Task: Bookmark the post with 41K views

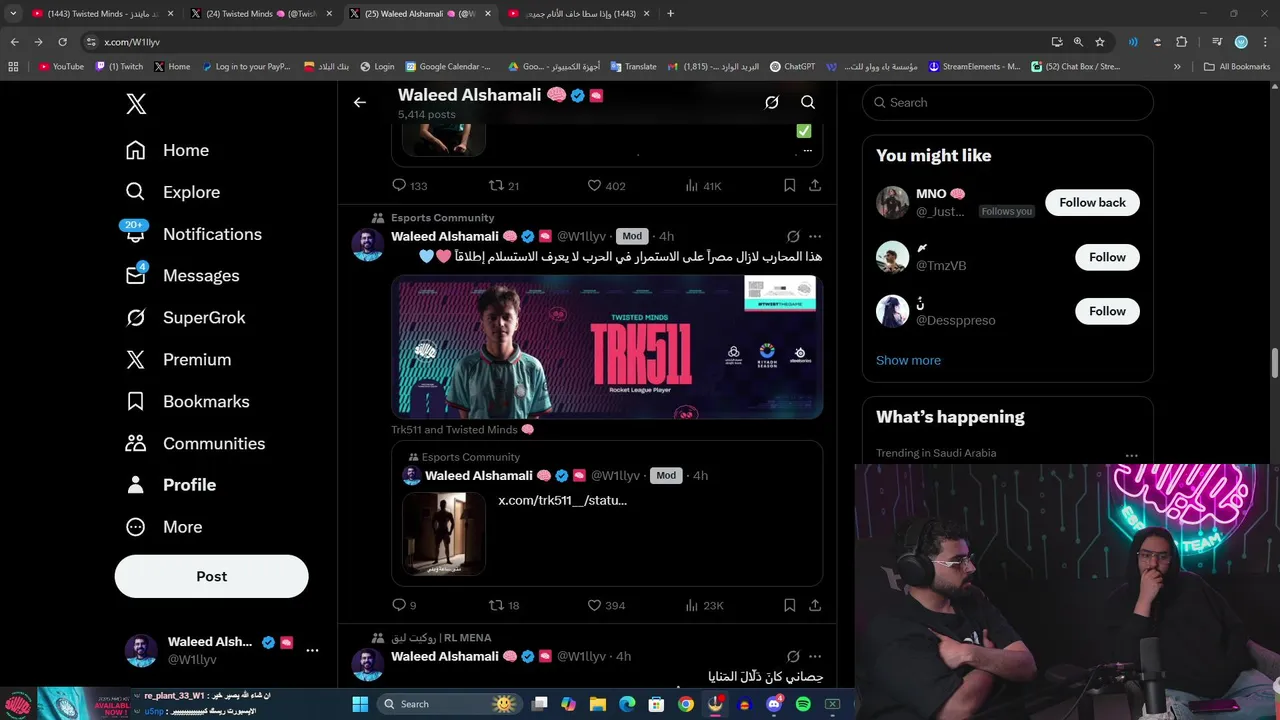Action: tap(789, 185)
